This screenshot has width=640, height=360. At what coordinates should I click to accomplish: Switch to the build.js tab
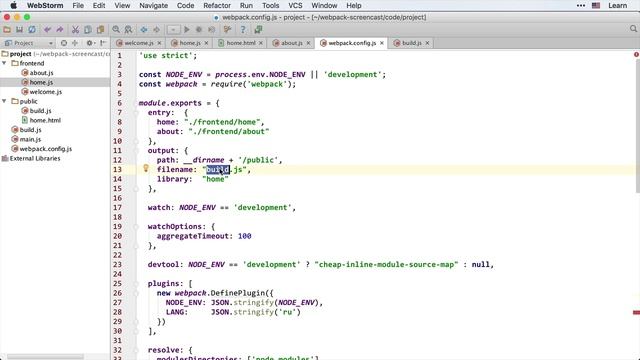[411, 43]
